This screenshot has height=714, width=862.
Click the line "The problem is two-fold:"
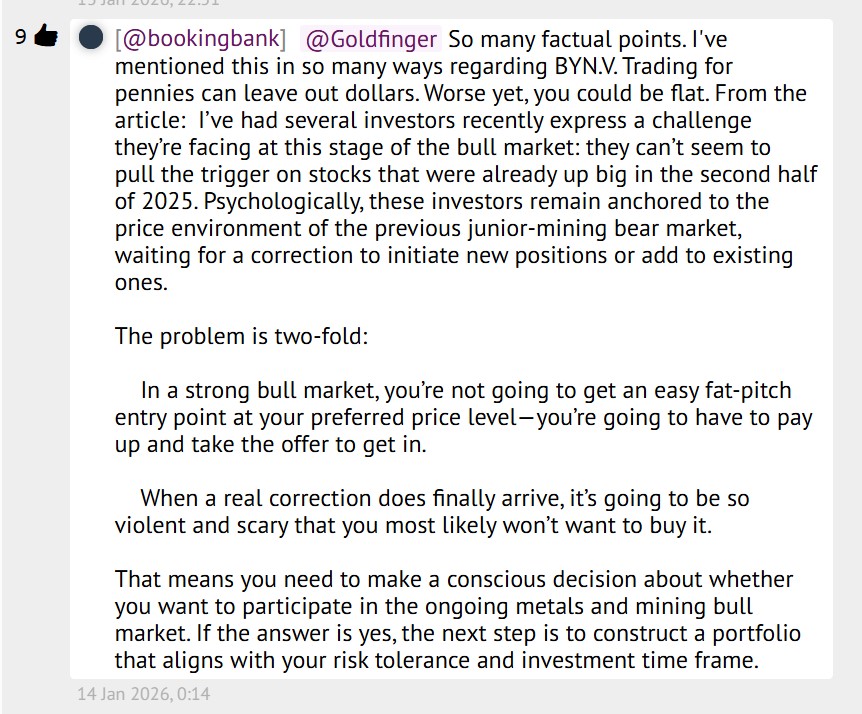(x=242, y=335)
